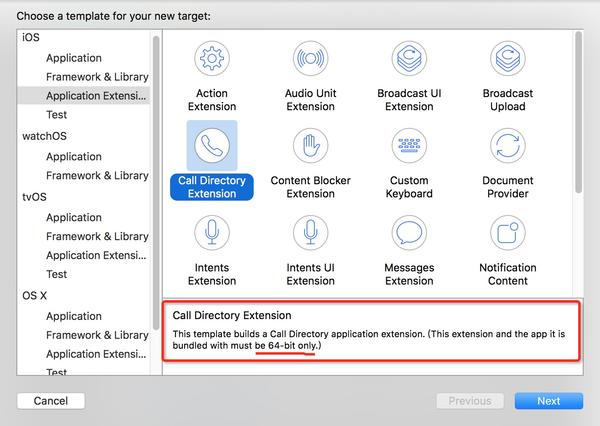Choose the Intents UI Extension microphone icon
This screenshot has width=600, height=426.
coord(310,233)
